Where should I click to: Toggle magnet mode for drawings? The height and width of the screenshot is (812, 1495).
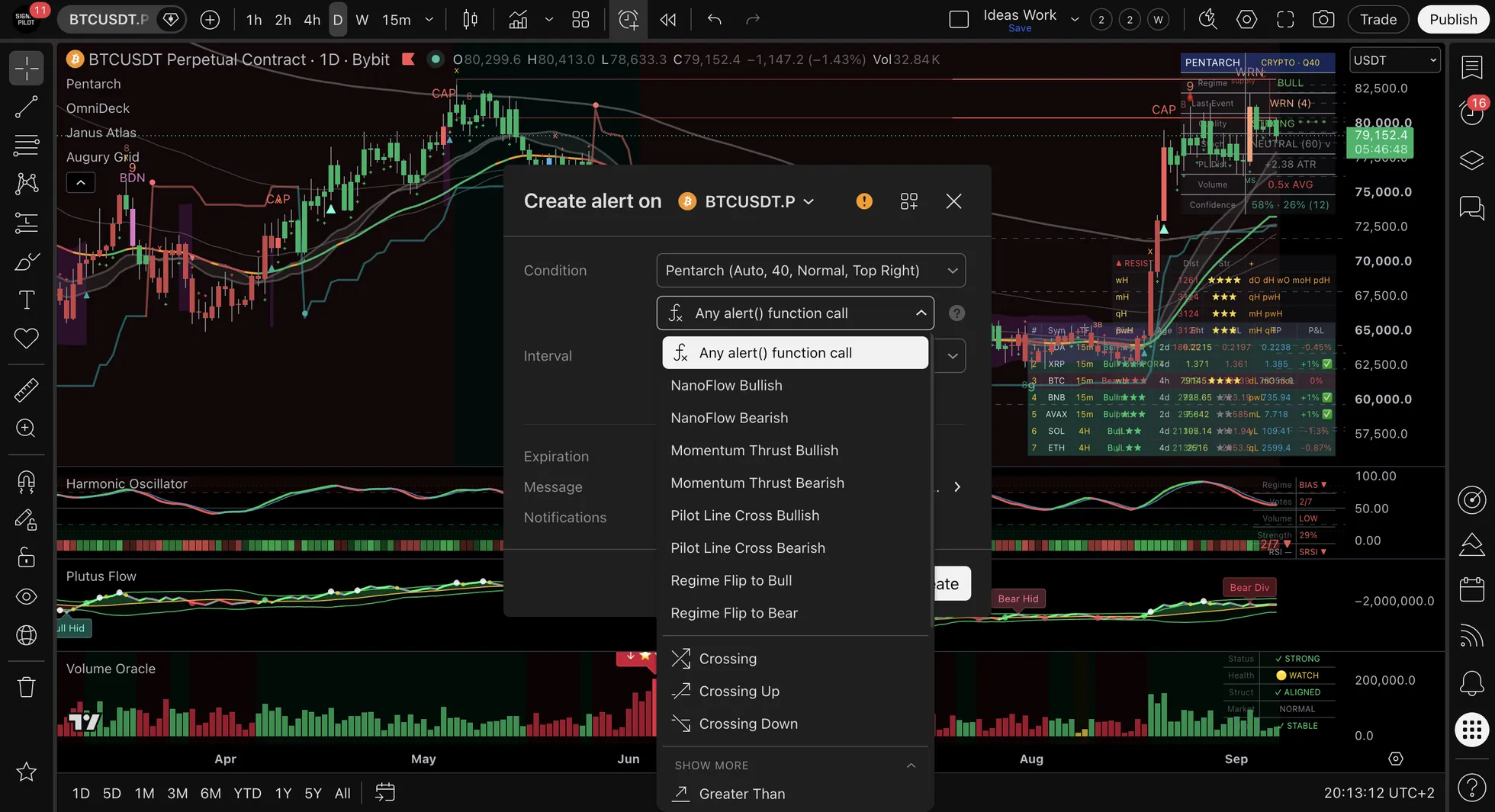[x=26, y=482]
